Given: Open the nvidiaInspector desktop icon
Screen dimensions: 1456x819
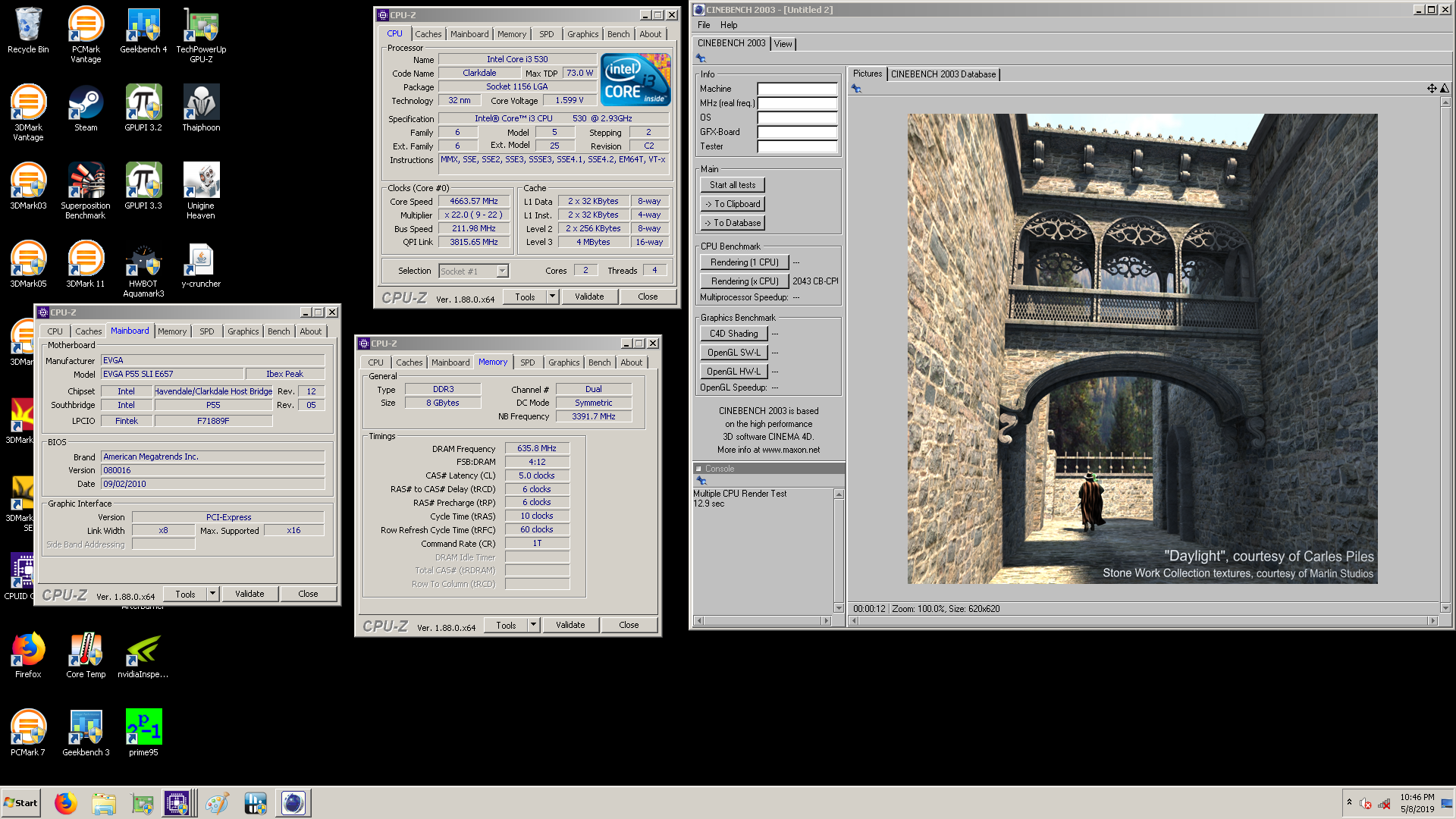Looking at the screenshot, I should click(x=143, y=654).
